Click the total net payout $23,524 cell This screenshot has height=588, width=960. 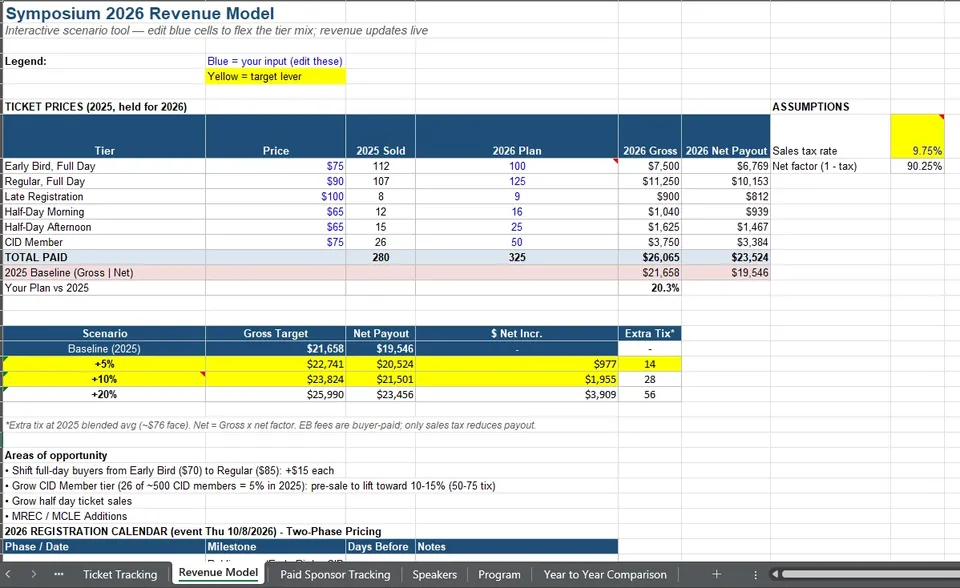[x=726, y=257]
